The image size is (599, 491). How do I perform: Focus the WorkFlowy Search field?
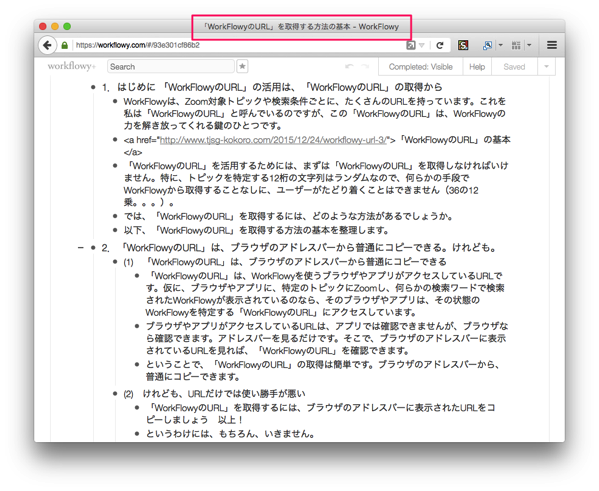point(171,66)
